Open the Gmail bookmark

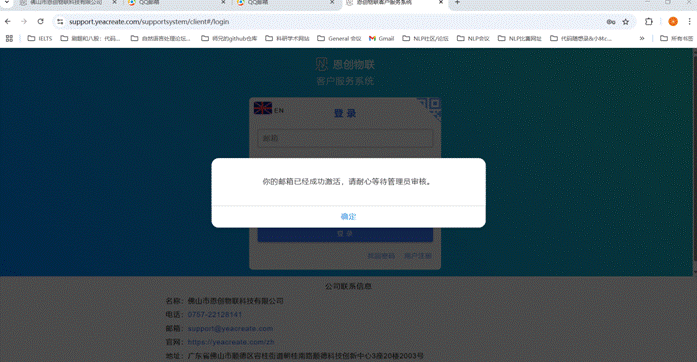point(381,39)
